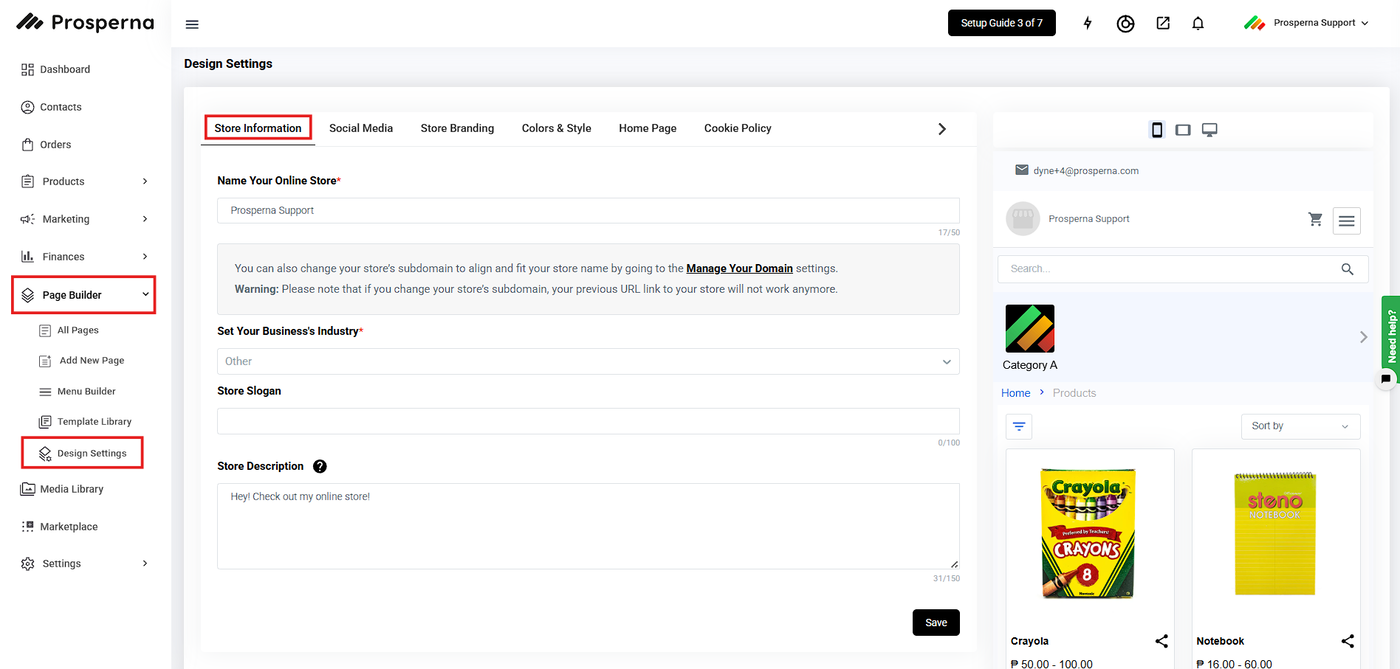The width and height of the screenshot is (1400, 669).
Task: Select Category A thumbnail
Action: [1030, 329]
